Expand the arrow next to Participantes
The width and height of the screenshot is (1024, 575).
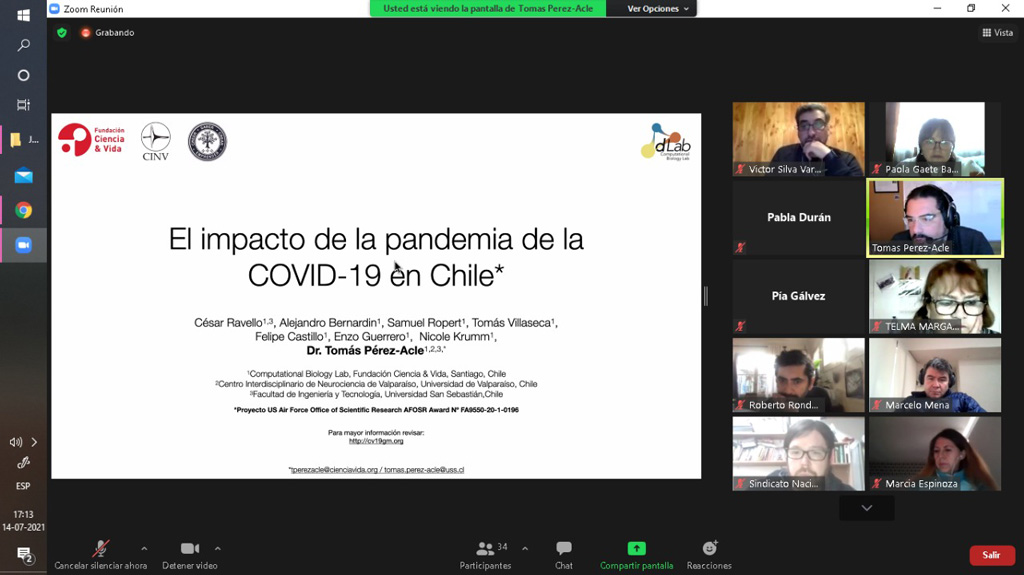point(525,548)
